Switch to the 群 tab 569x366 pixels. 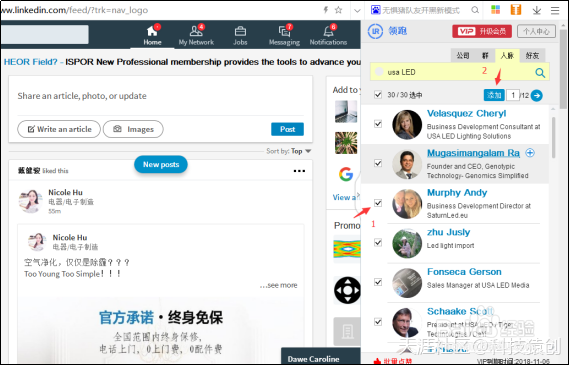pos(485,55)
